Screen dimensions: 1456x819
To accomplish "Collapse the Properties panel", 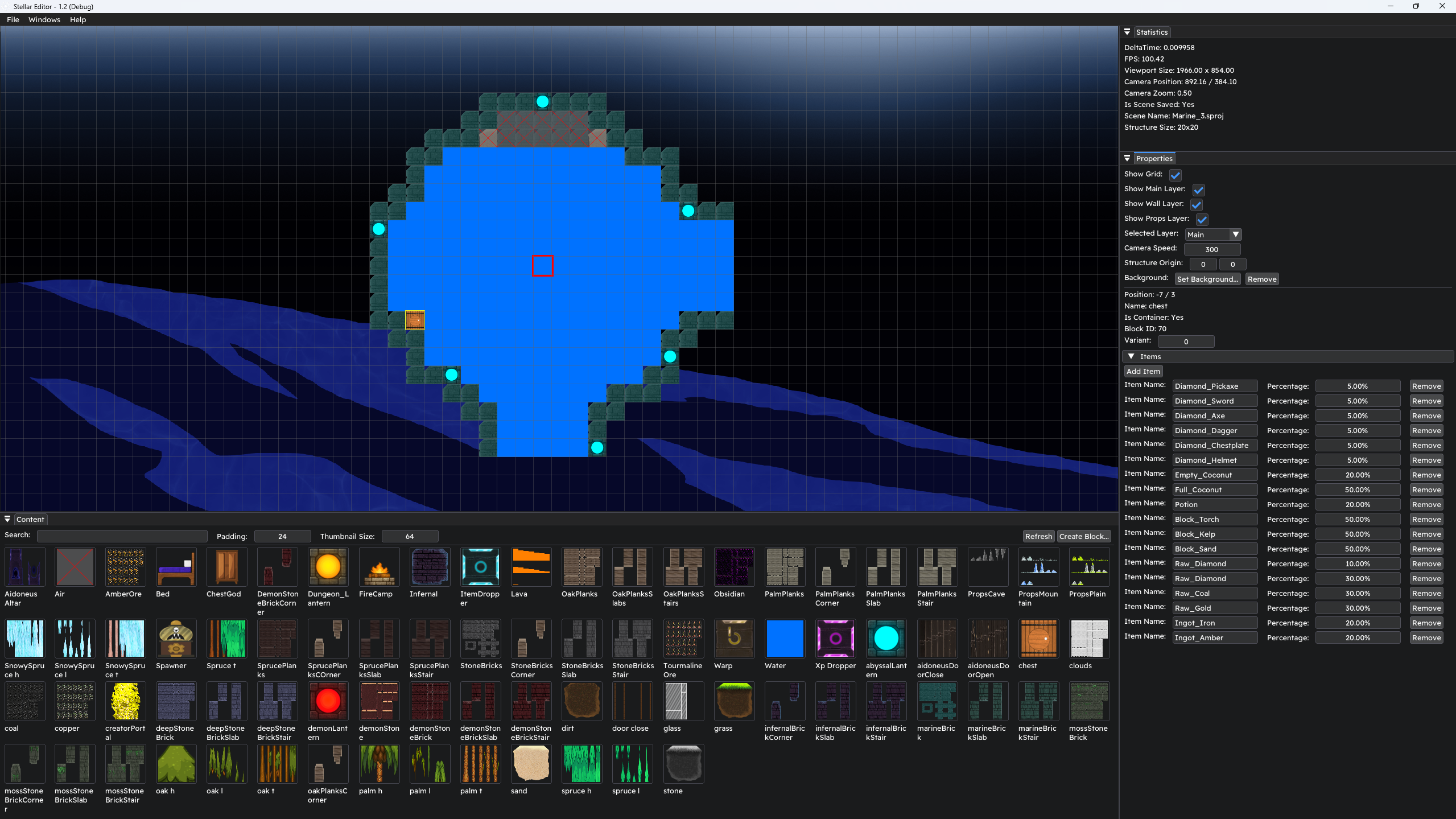I will (1127, 159).
